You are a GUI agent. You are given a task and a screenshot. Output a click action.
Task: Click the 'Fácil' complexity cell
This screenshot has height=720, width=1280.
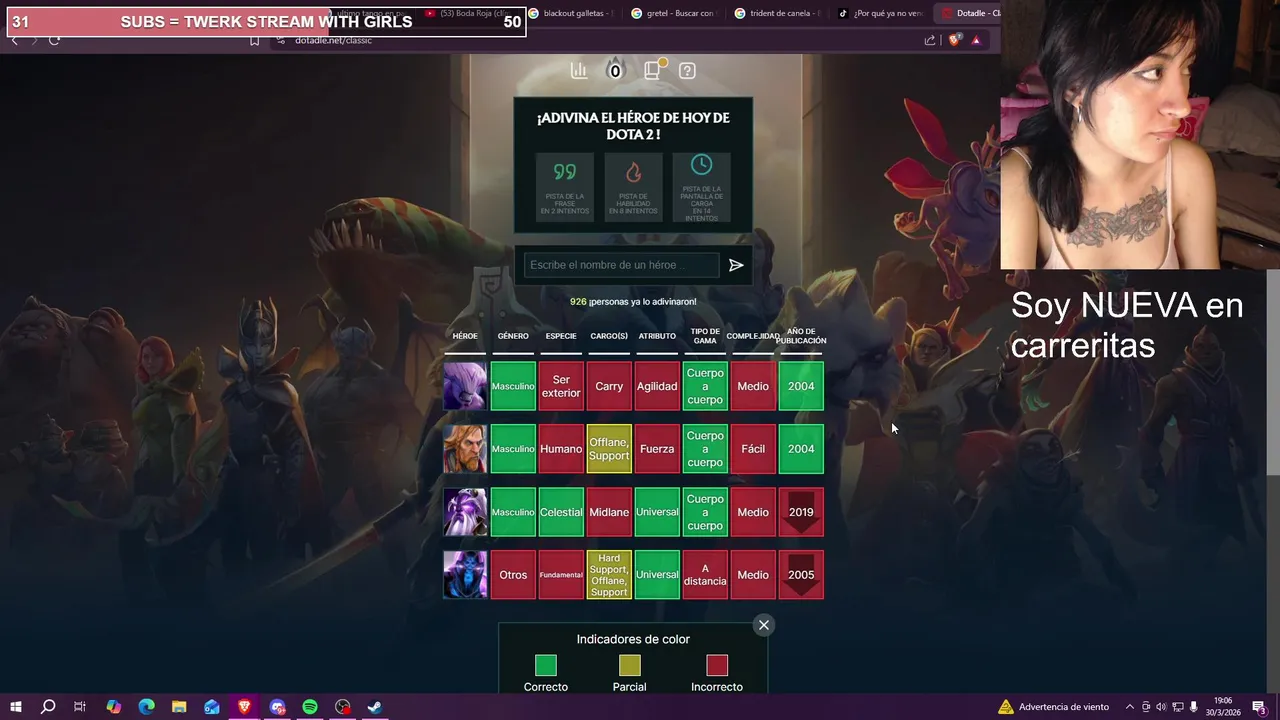click(753, 449)
